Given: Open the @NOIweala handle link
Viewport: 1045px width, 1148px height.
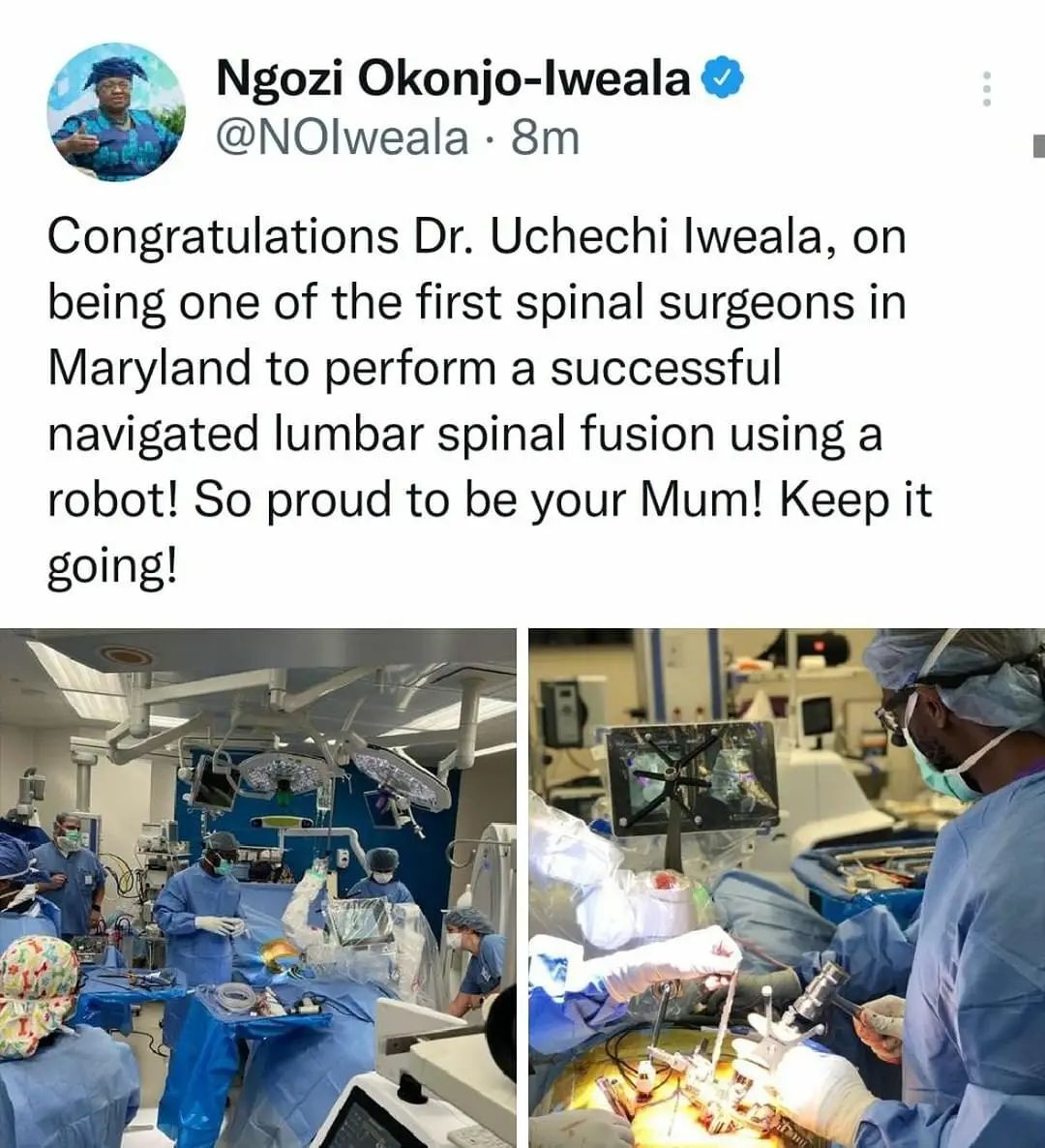Looking at the screenshot, I should point(343,137).
